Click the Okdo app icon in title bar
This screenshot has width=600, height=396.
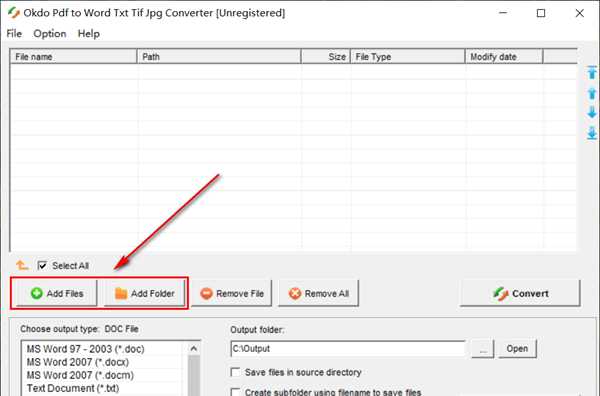[x=13, y=13]
